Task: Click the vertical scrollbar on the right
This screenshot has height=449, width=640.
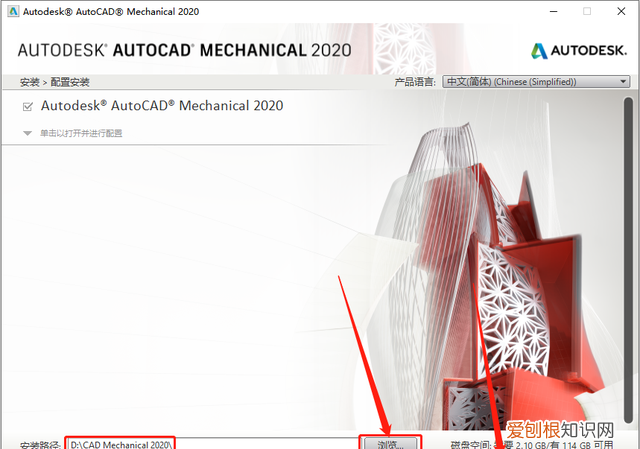Action: pyautogui.click(x=628, y=260)
